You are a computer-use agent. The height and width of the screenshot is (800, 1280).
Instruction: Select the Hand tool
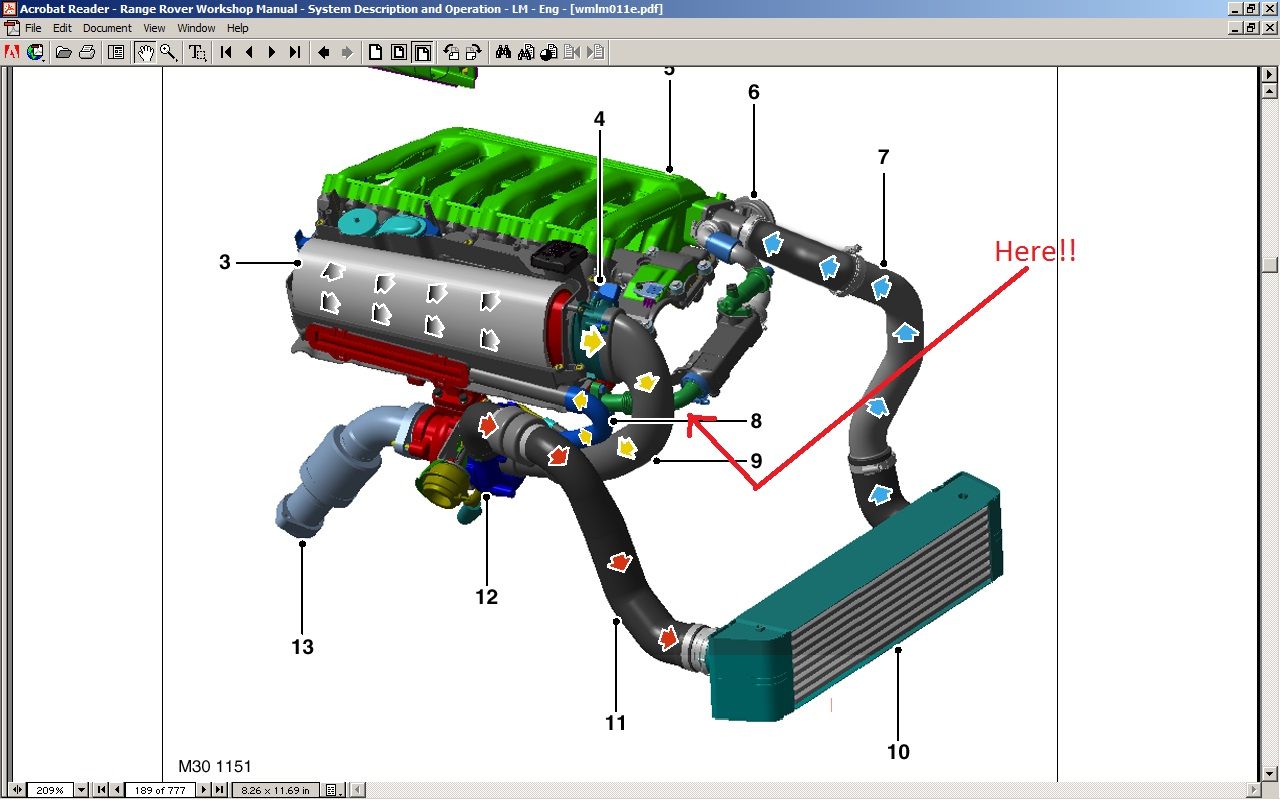tap(146, 52)
